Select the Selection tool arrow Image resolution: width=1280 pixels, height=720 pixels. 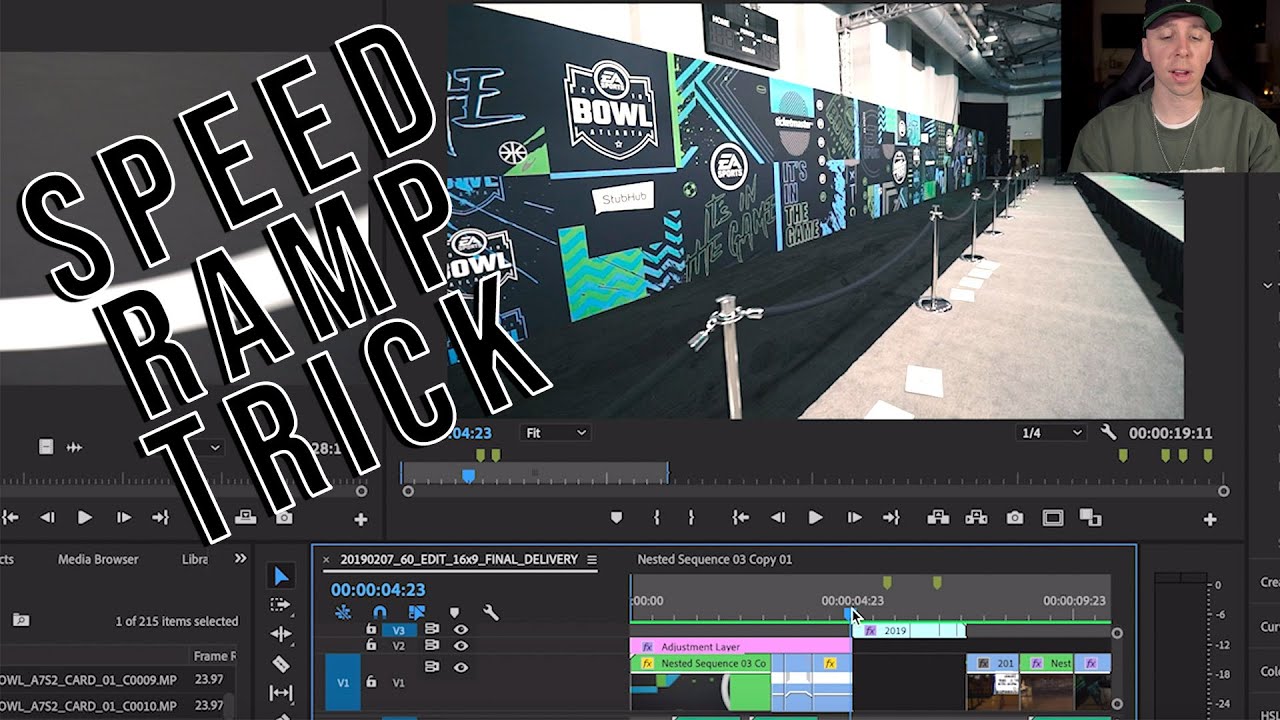pyautogui.click(x=281, y=576)
